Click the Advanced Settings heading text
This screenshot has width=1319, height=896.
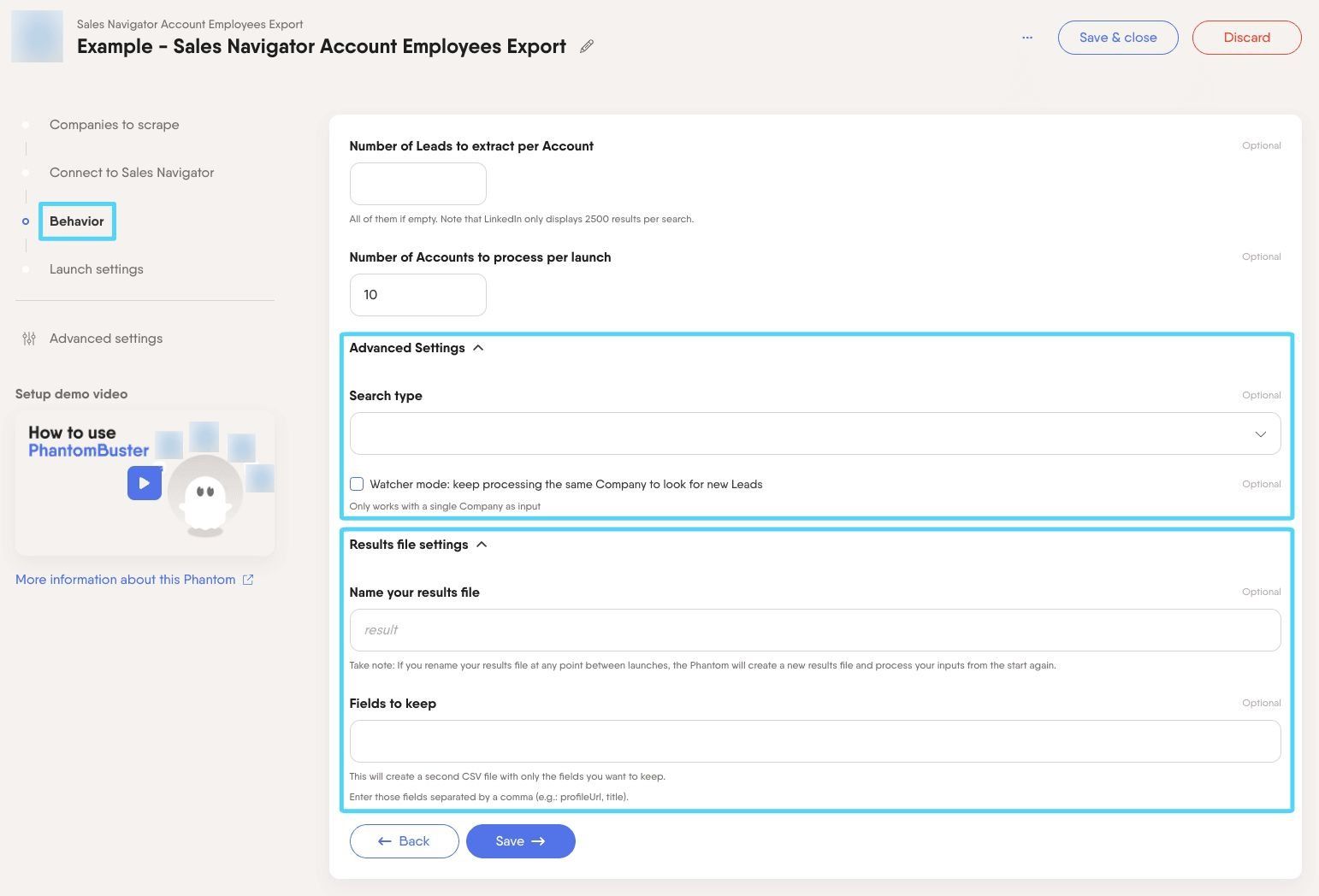[407, 348]
